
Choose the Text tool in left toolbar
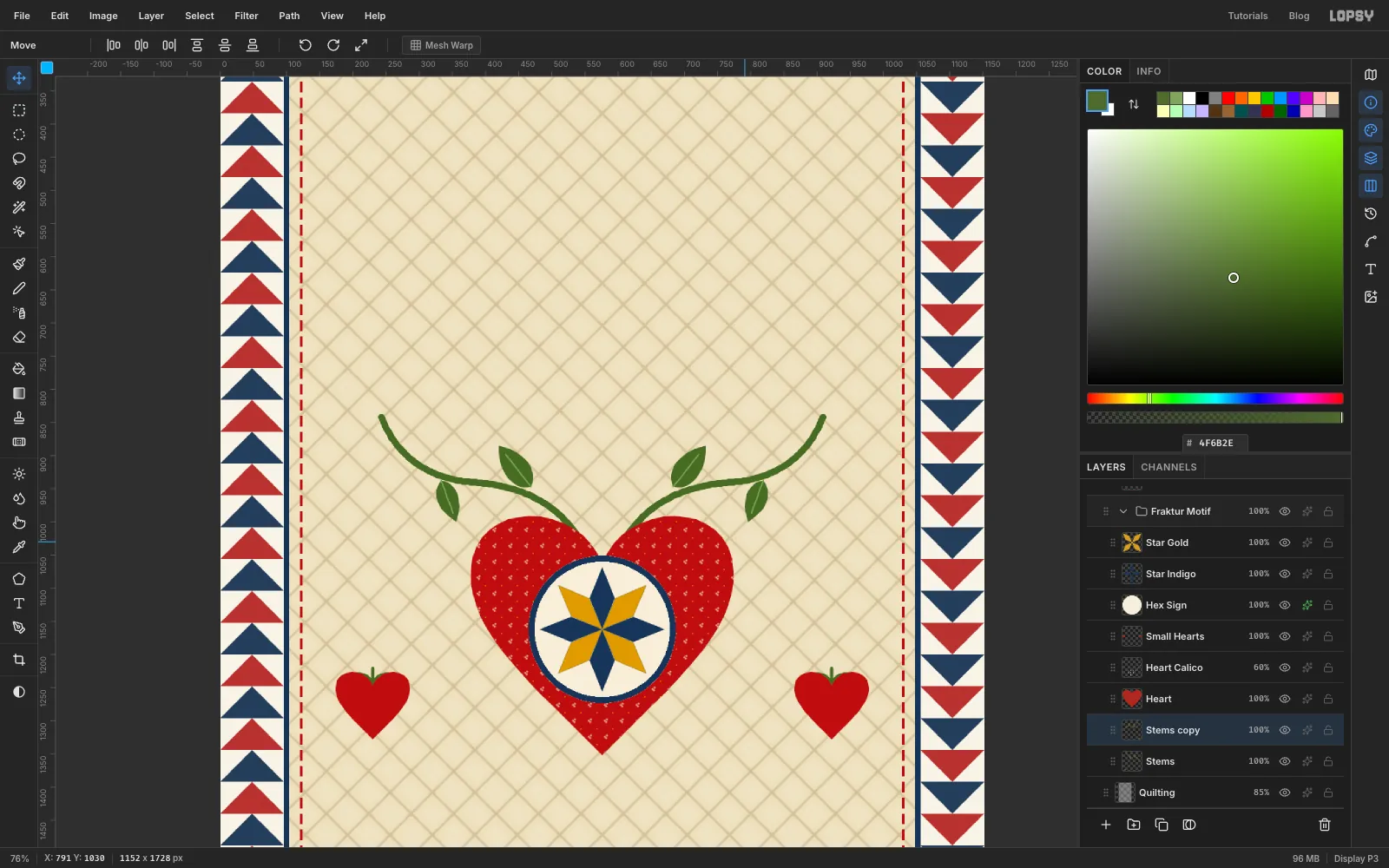[x=19, y=602]
